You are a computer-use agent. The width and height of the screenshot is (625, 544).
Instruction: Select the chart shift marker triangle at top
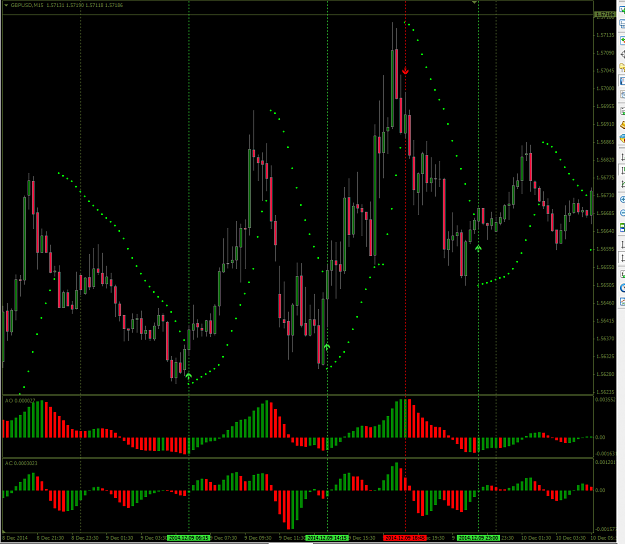click(474, 2)
